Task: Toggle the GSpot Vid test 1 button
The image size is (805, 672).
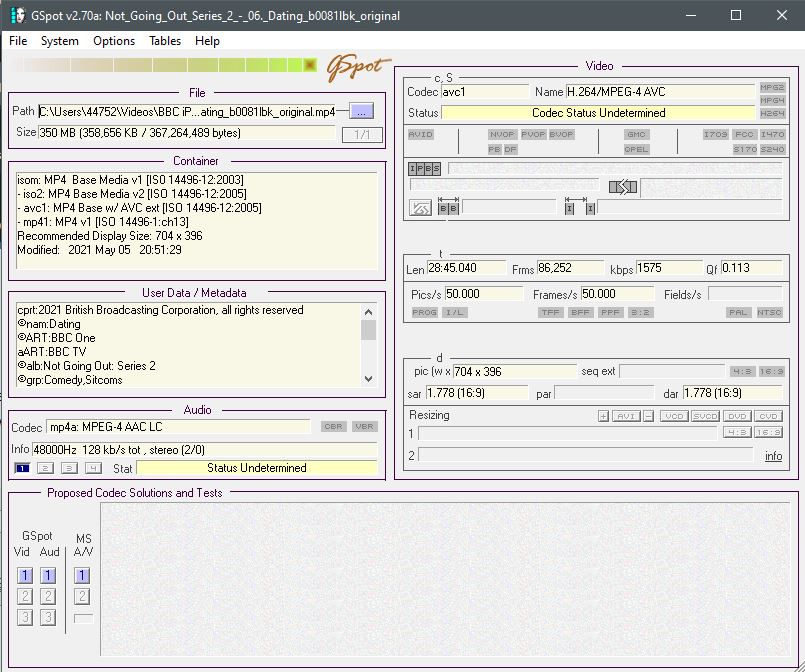Action: tap(25, 575)
